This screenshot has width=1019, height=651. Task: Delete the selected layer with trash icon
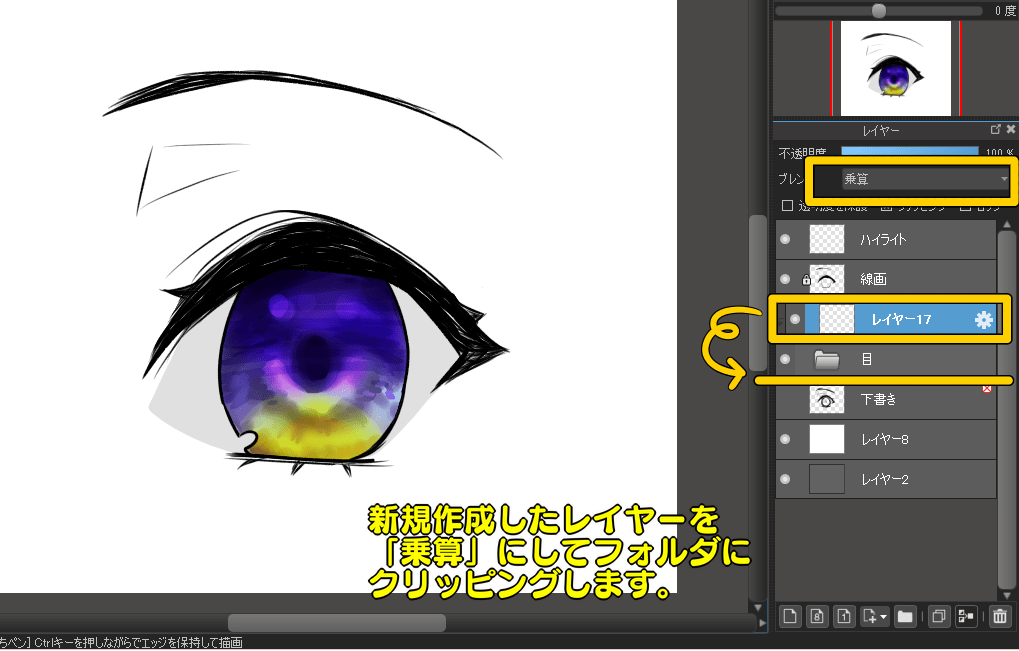999,617
